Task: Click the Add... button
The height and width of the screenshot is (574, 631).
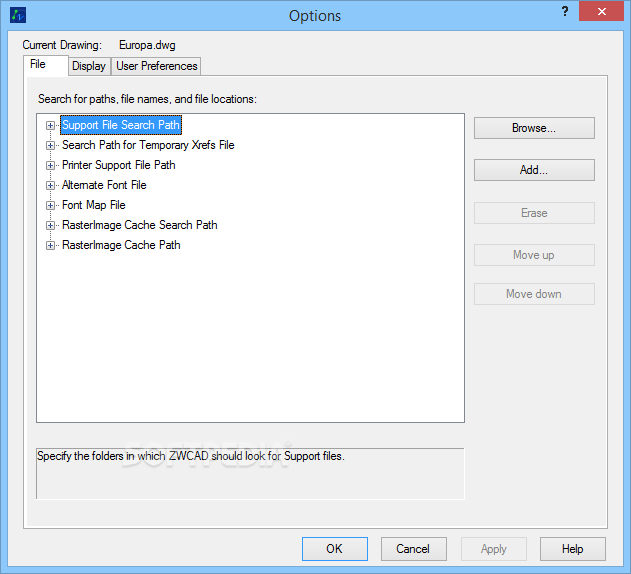Action: [534, 170]
